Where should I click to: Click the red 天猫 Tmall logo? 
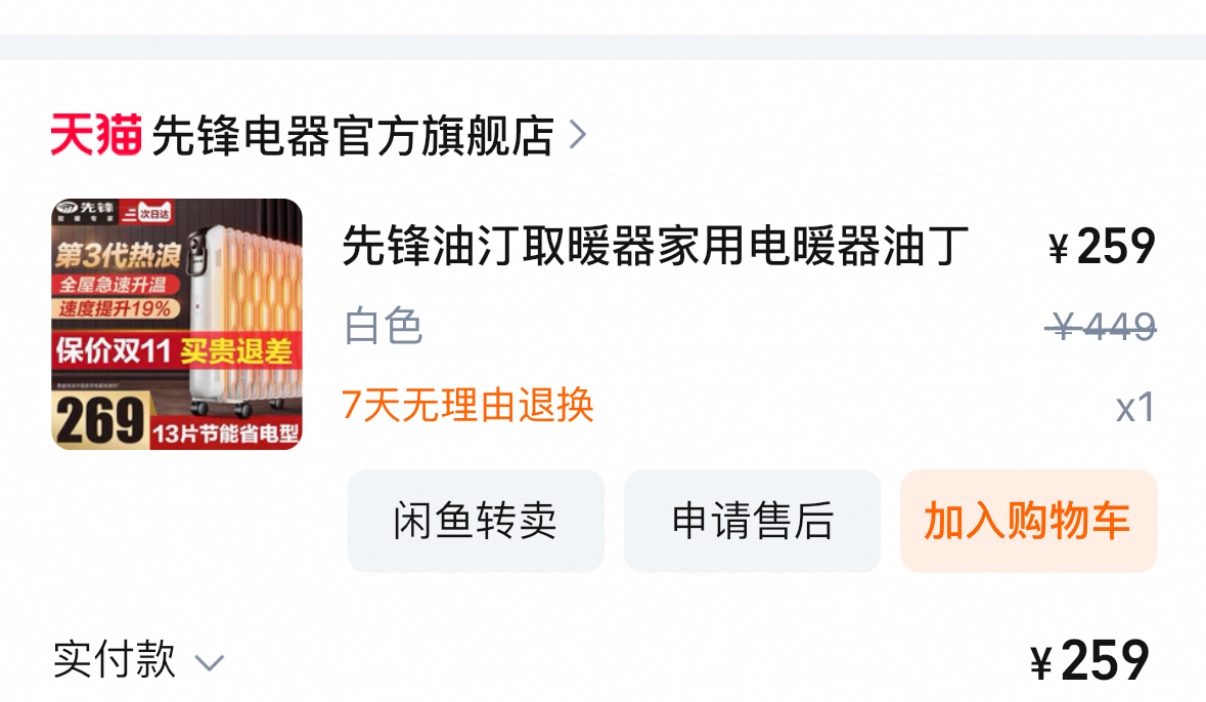pos(96,135)
